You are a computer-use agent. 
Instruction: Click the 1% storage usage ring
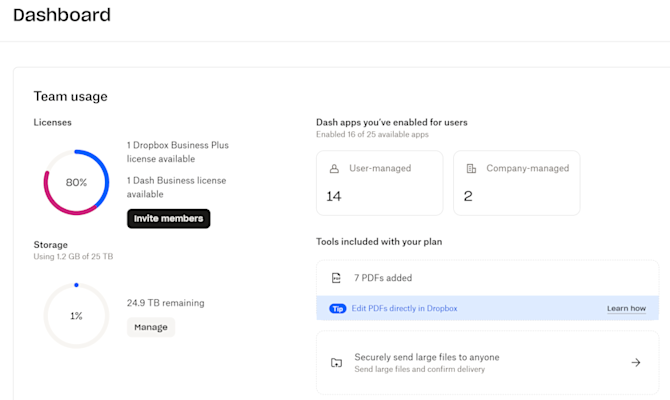[x=76, y=315]
